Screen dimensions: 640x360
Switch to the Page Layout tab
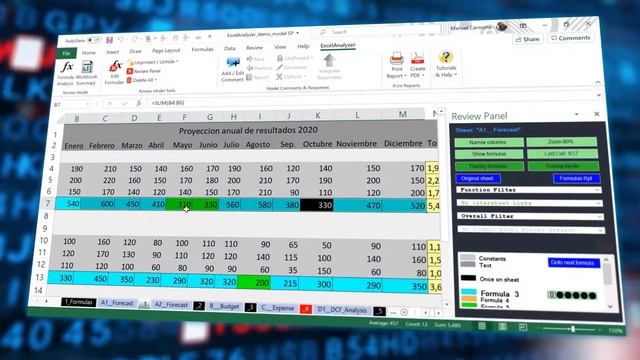(166, 50)
